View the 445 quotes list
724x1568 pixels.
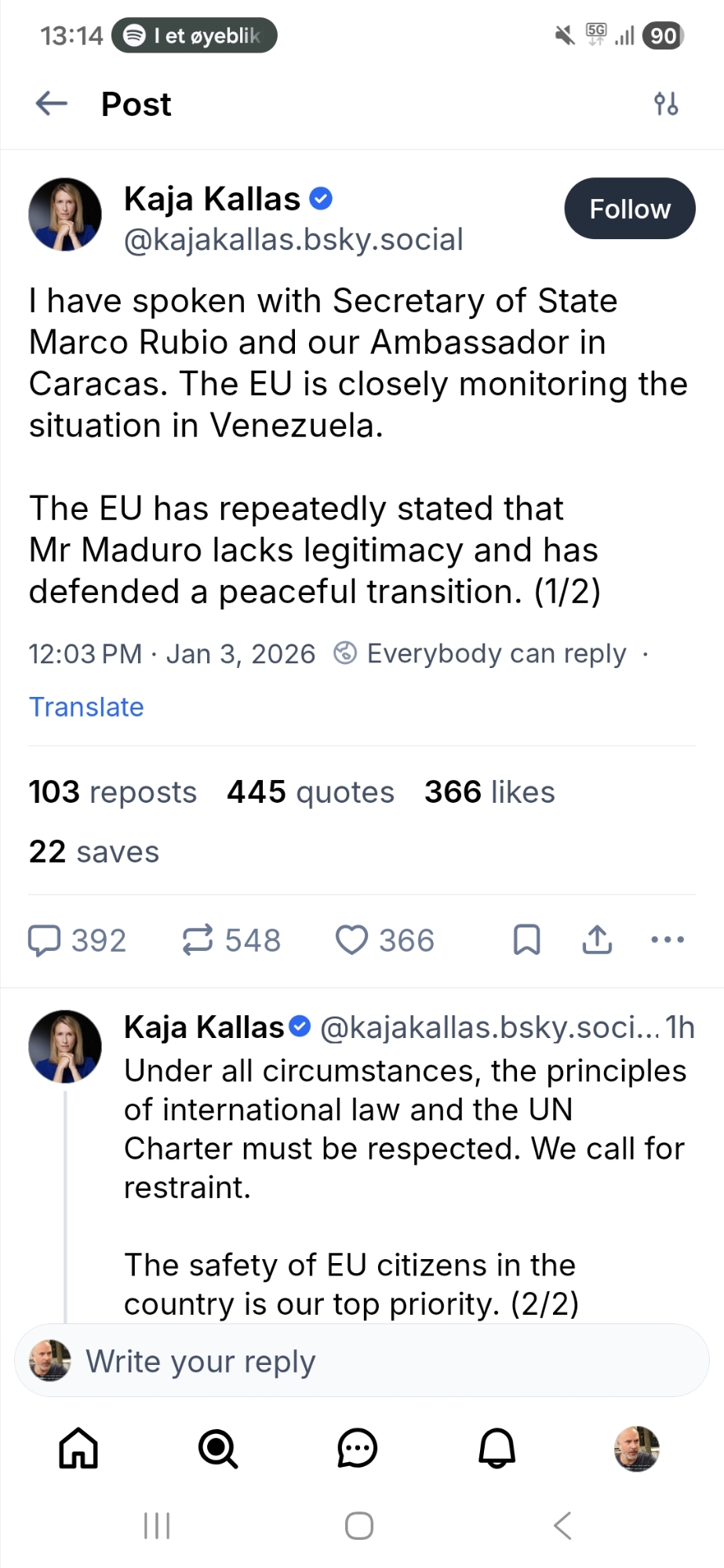pos(311,793)
